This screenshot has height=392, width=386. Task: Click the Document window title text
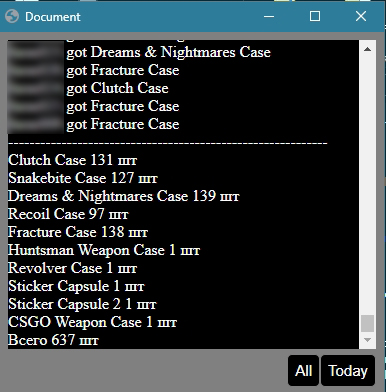click(x=53, y=17)
